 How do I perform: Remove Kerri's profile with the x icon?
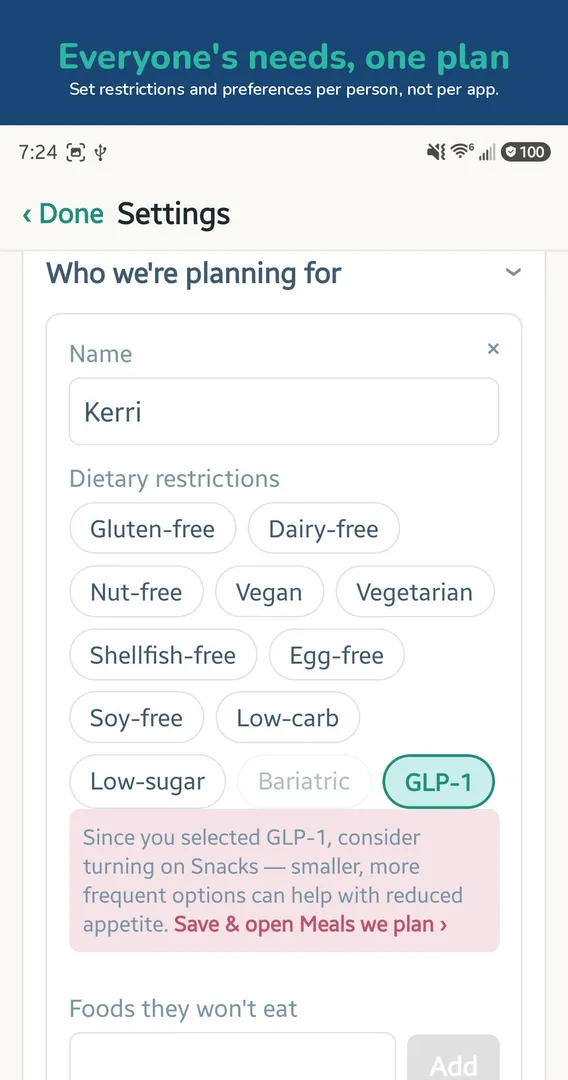pyautogui.click(x=493, y=349)
